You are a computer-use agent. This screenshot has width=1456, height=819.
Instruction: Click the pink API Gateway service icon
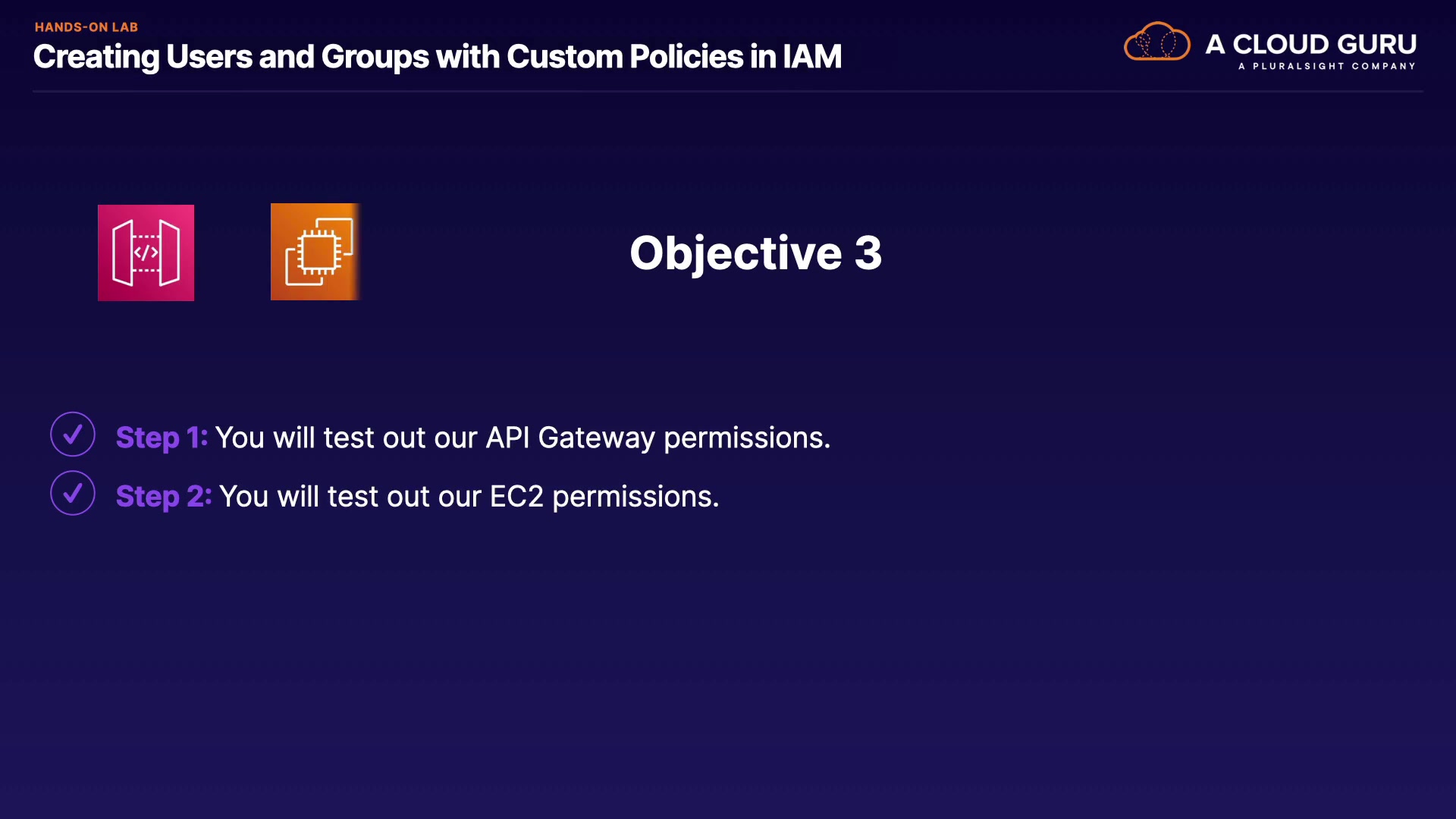pyautogui.click(x=146, y=253)
